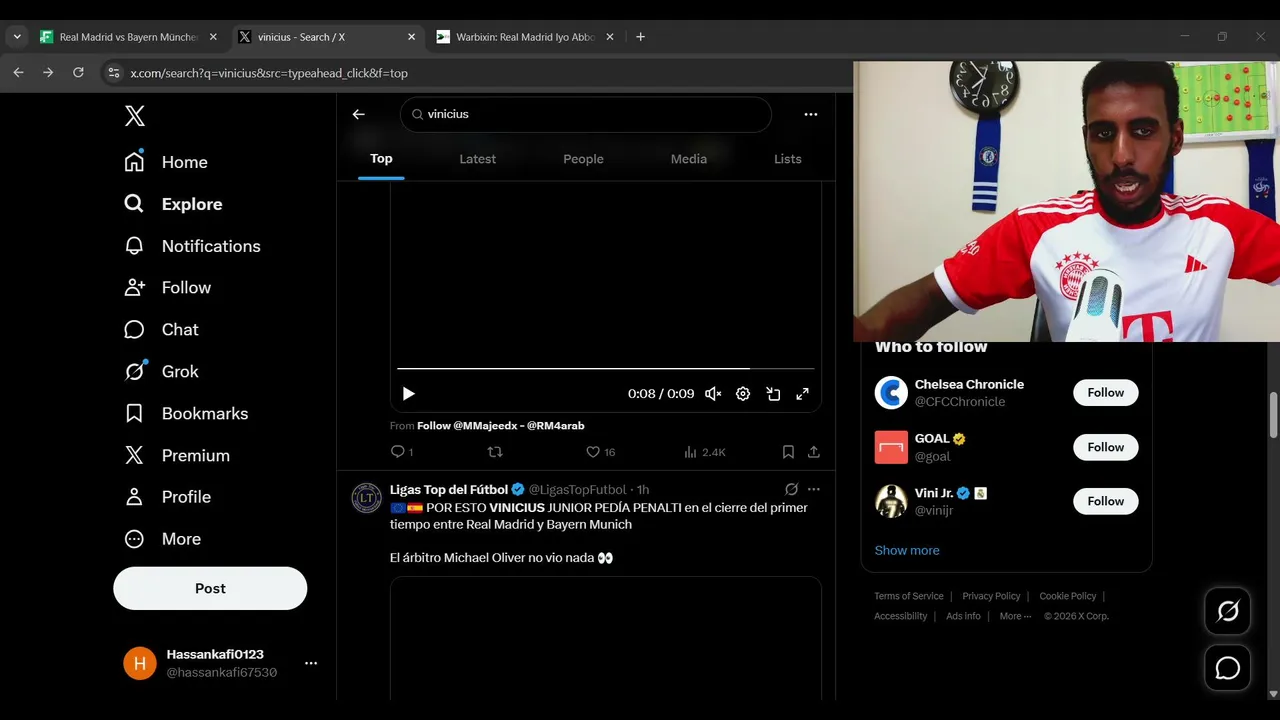Seek on the video progress bar
The height and width of the screenshot is (720, 1280).
click(606, 369)
